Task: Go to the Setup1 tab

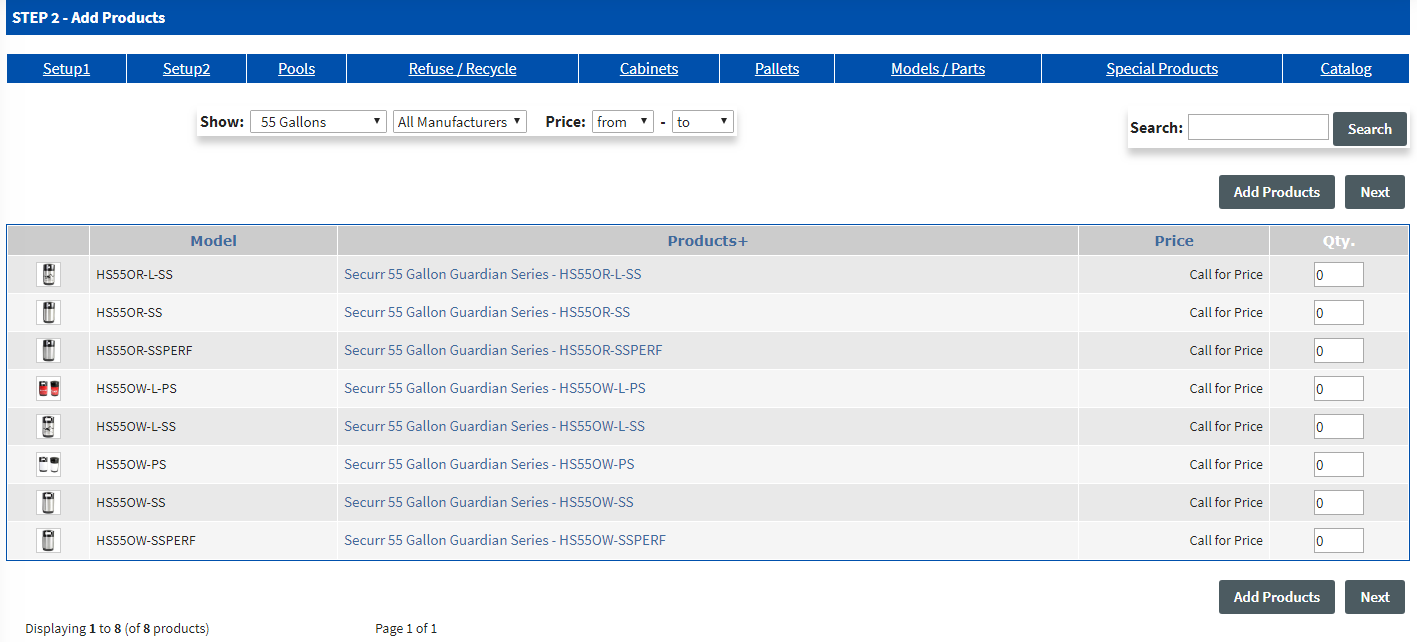Action: coord(66,69)
